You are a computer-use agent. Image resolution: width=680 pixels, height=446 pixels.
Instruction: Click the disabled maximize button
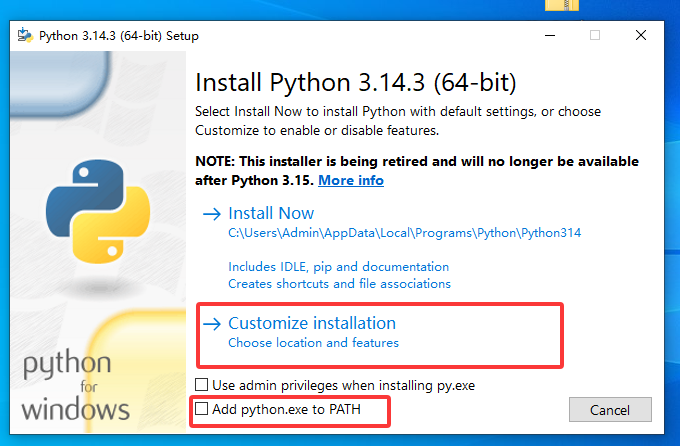595,36
